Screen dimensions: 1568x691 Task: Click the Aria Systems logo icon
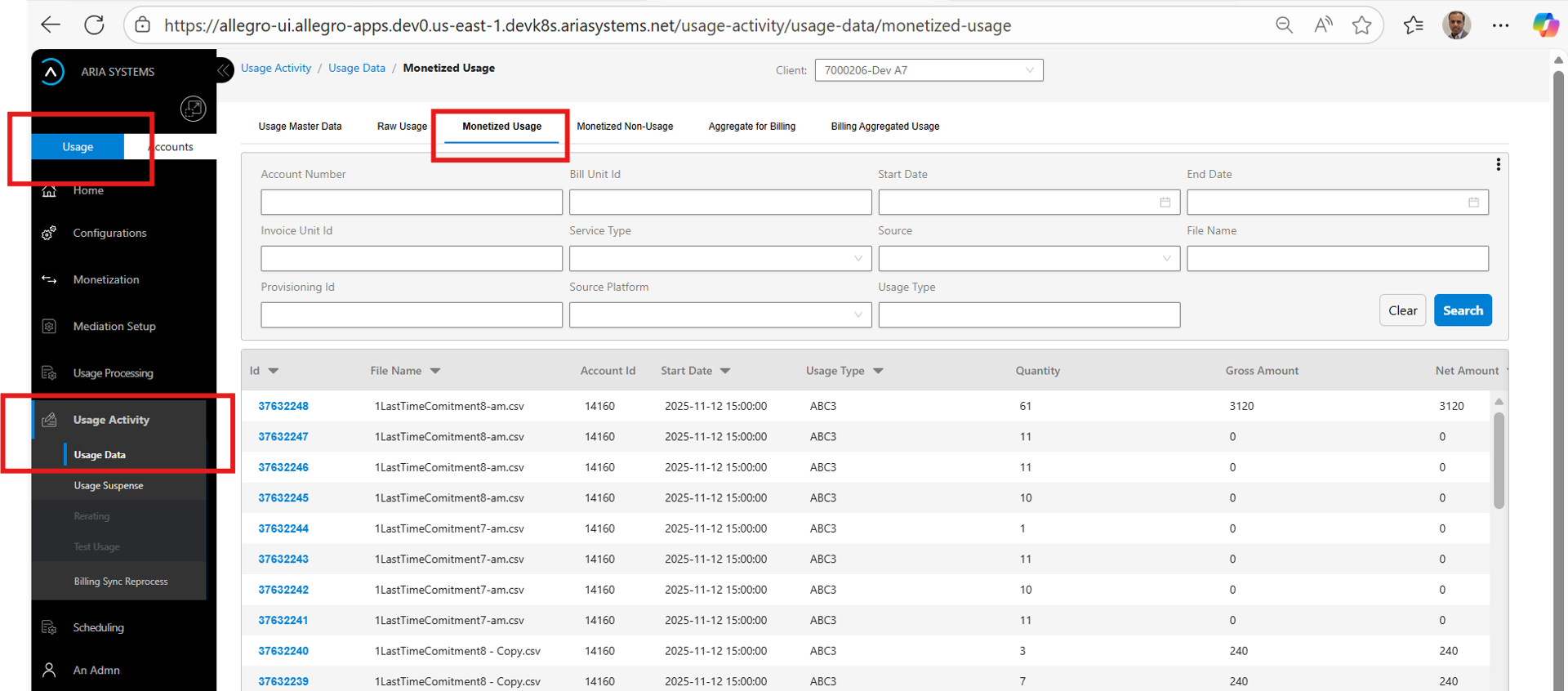(x=52, y=72)
